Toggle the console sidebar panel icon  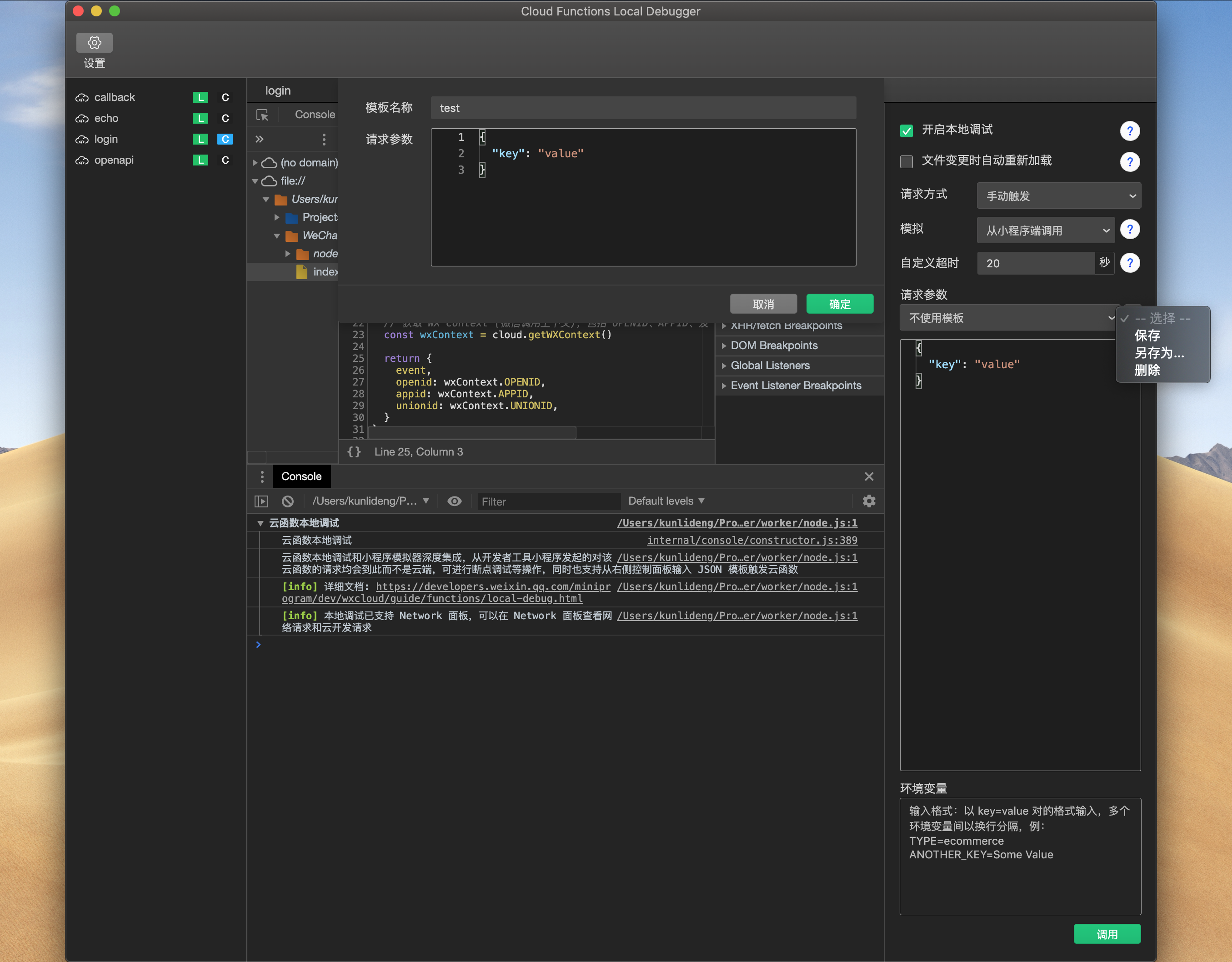click(x=261, y=501)
